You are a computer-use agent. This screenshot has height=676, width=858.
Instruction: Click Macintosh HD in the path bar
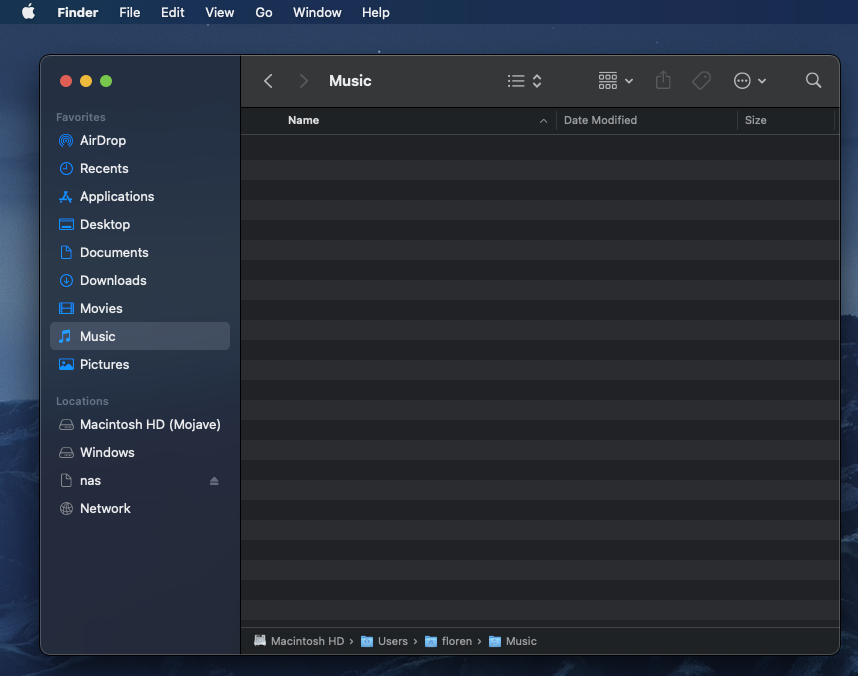(299, 641)
